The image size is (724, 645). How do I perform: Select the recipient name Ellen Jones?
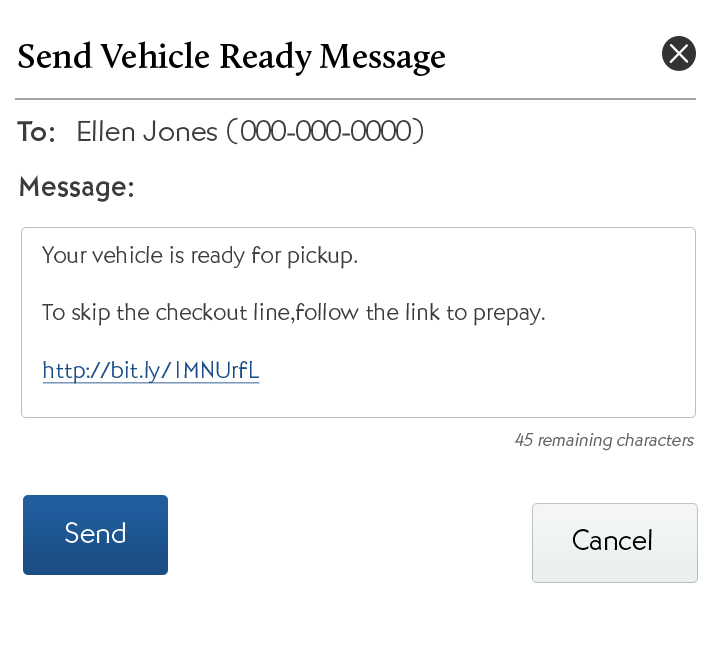tap(147, 132)
